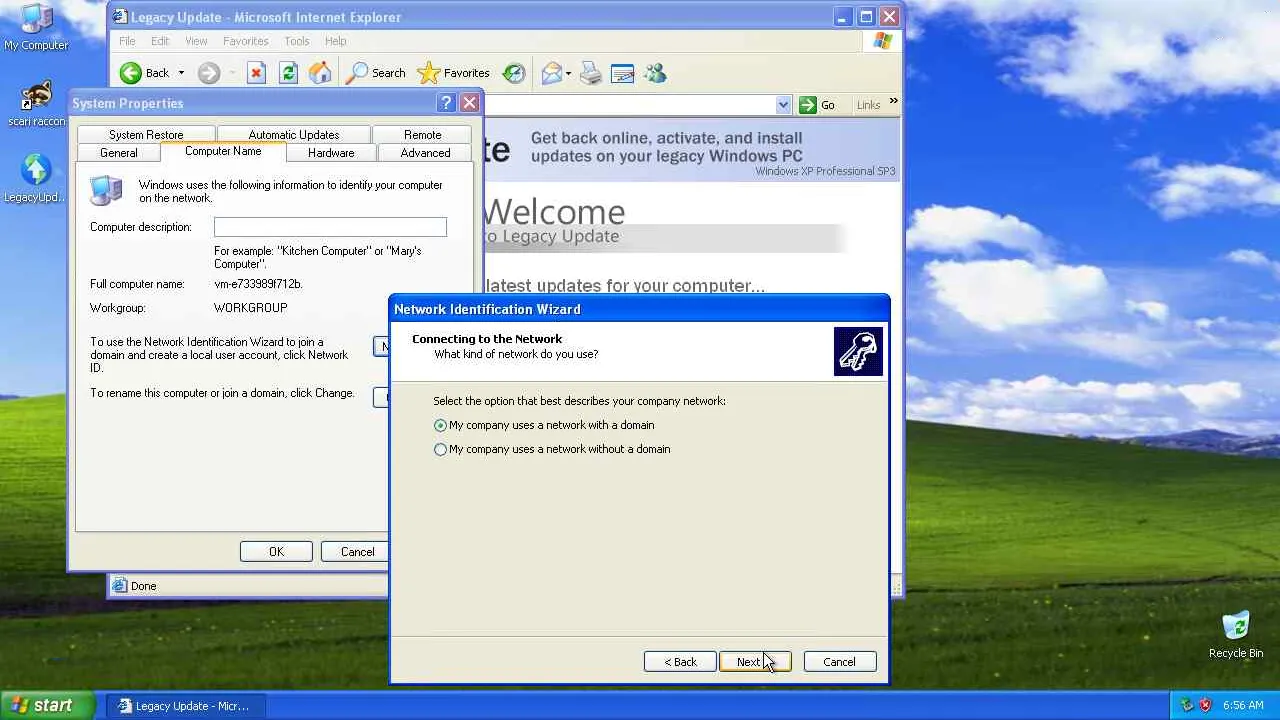Click the Forward arrow icon in Internet Explorer
The image size is (1280, 720).
[x=209, y=73]
